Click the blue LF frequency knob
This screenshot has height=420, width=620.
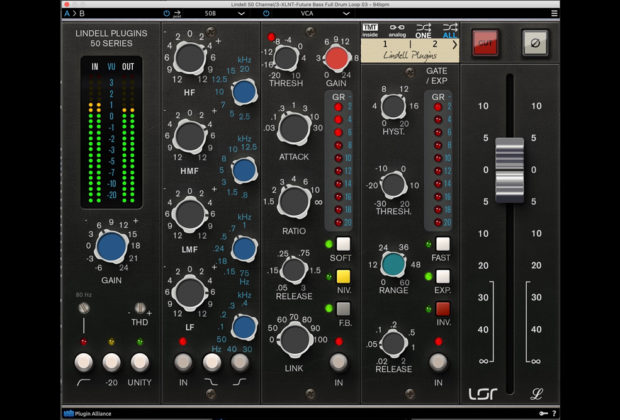click(x=244, y=327)
